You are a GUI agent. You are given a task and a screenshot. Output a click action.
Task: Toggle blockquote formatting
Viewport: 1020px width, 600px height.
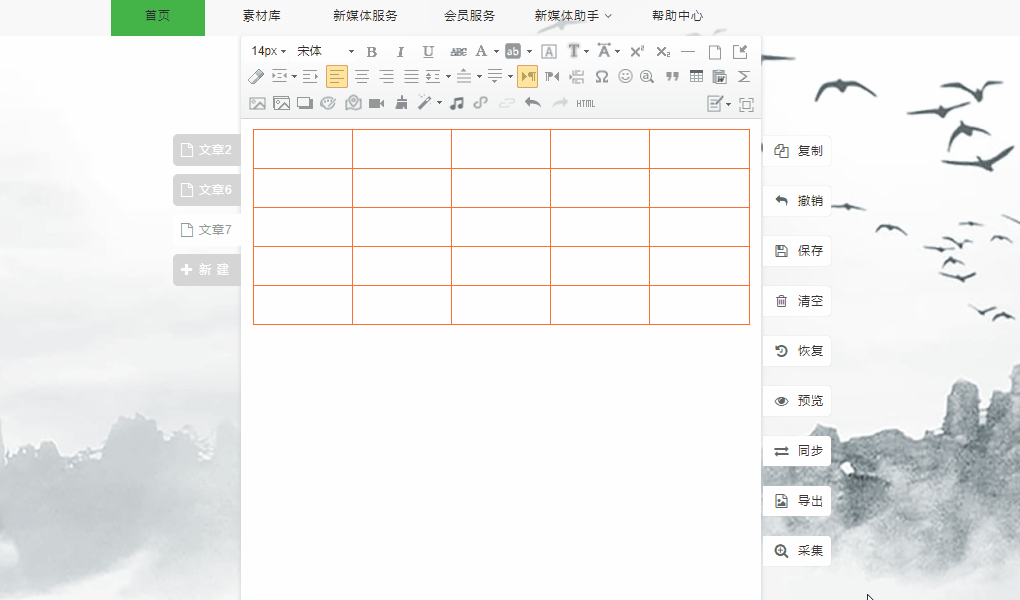click(x=672, y=77)
